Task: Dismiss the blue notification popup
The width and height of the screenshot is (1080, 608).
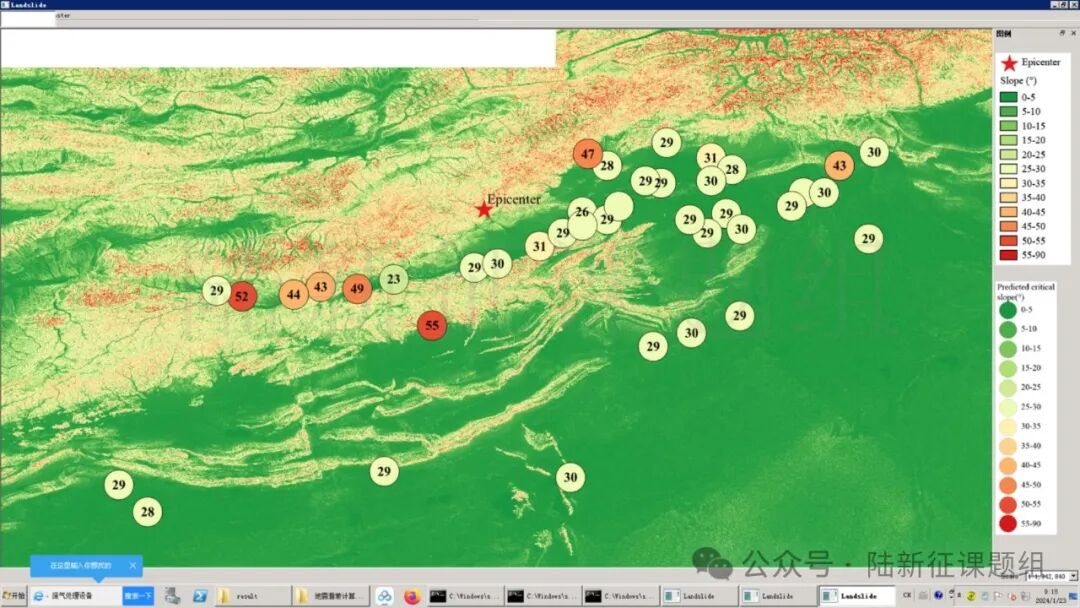Action: 132,566
